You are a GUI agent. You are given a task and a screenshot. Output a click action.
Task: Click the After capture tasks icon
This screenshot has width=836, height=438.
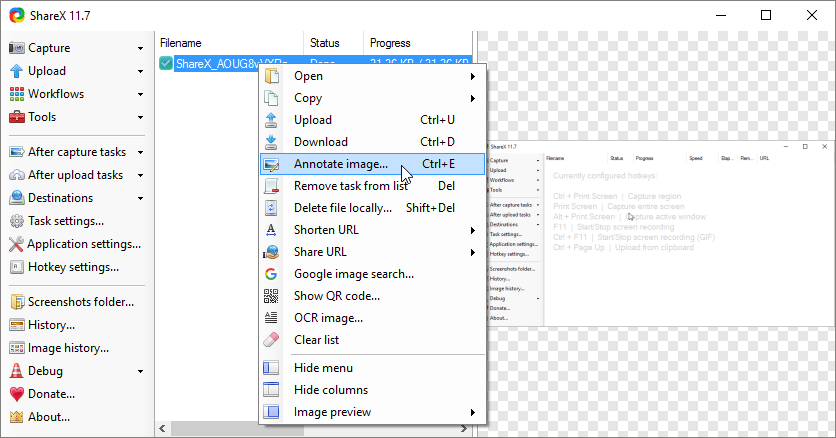click(x=17, y=152)
